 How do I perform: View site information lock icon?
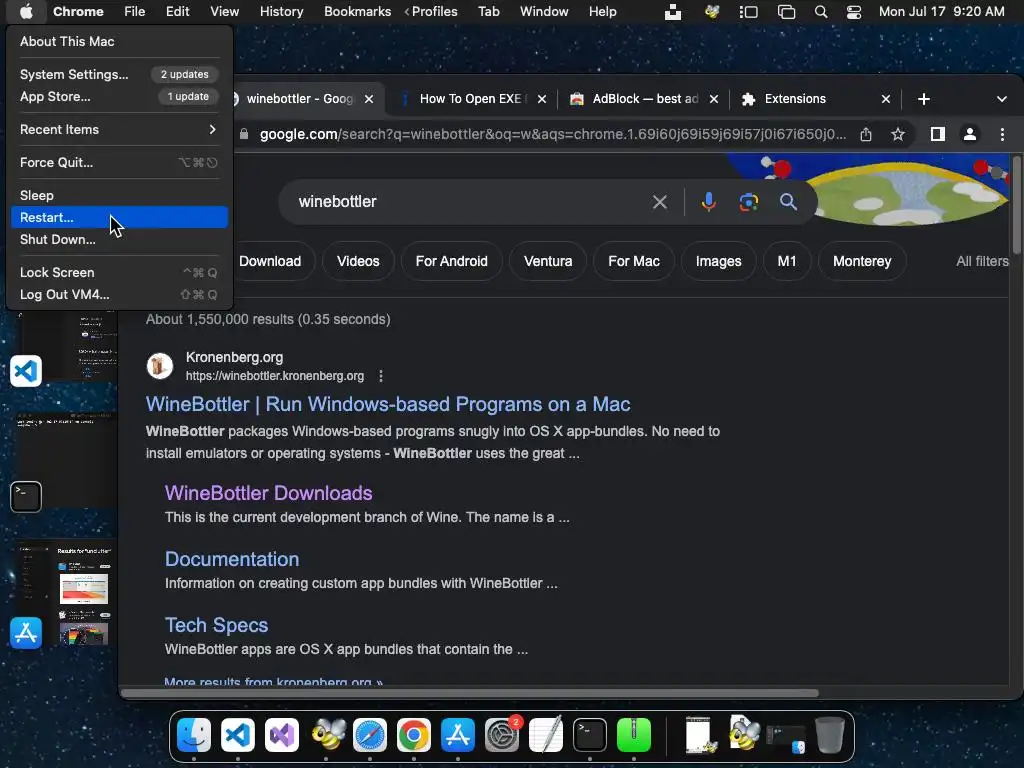click(244, 135)
